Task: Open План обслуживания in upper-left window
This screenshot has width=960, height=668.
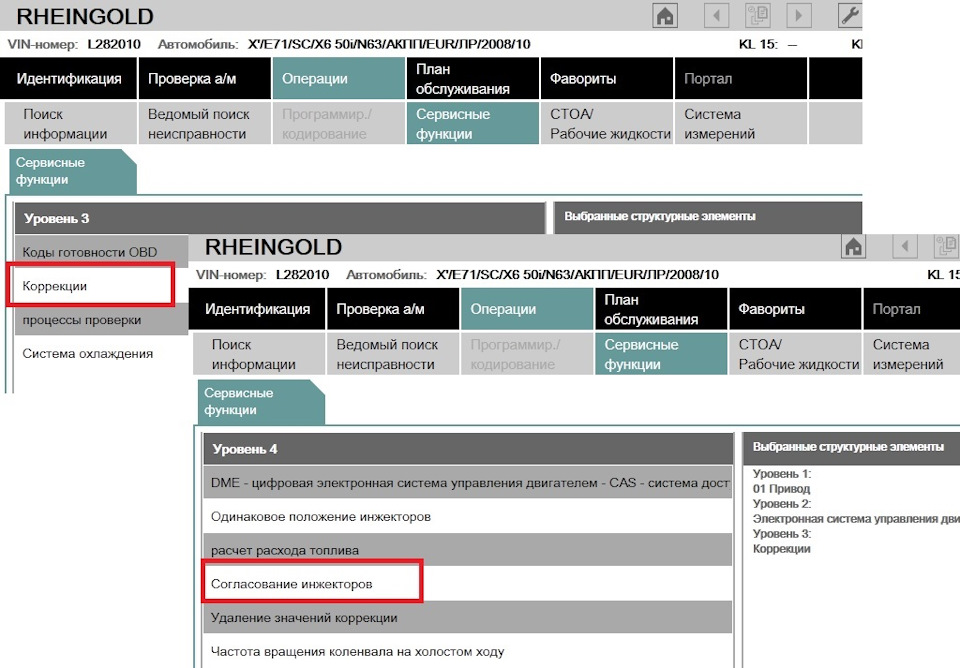Action: (473, 78)
